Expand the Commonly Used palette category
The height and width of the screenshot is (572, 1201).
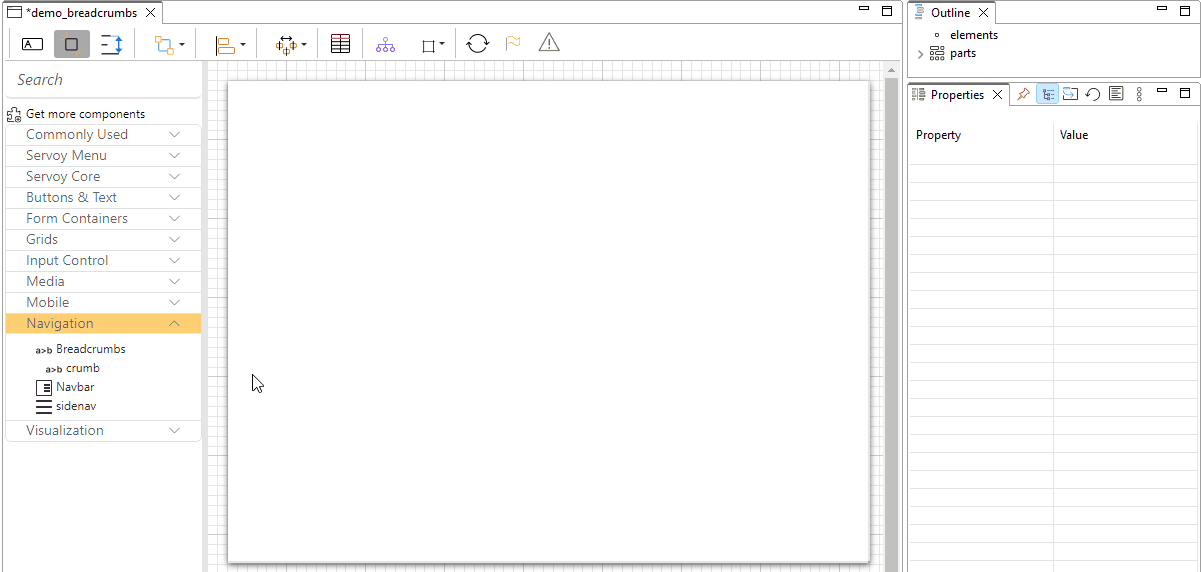103,134
